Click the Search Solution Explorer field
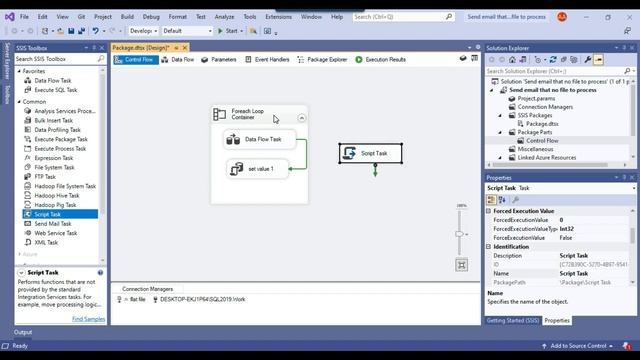Image resolution: width=640 pixels, height=360 pixels. click(x=555, y=71)
